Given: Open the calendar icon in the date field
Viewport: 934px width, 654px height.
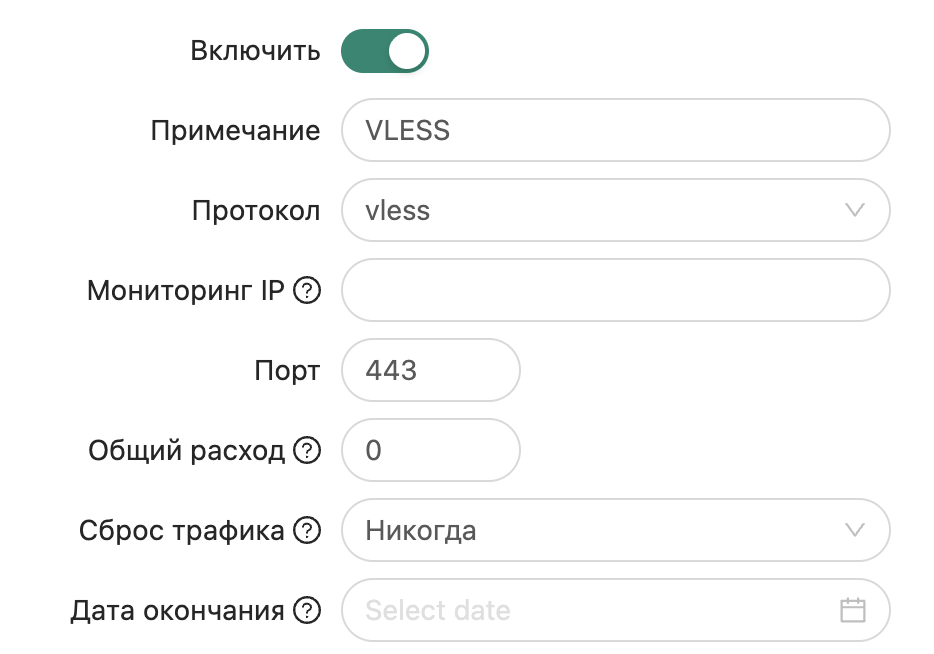Looking at the screenshot, I should [x=852, y=610].
